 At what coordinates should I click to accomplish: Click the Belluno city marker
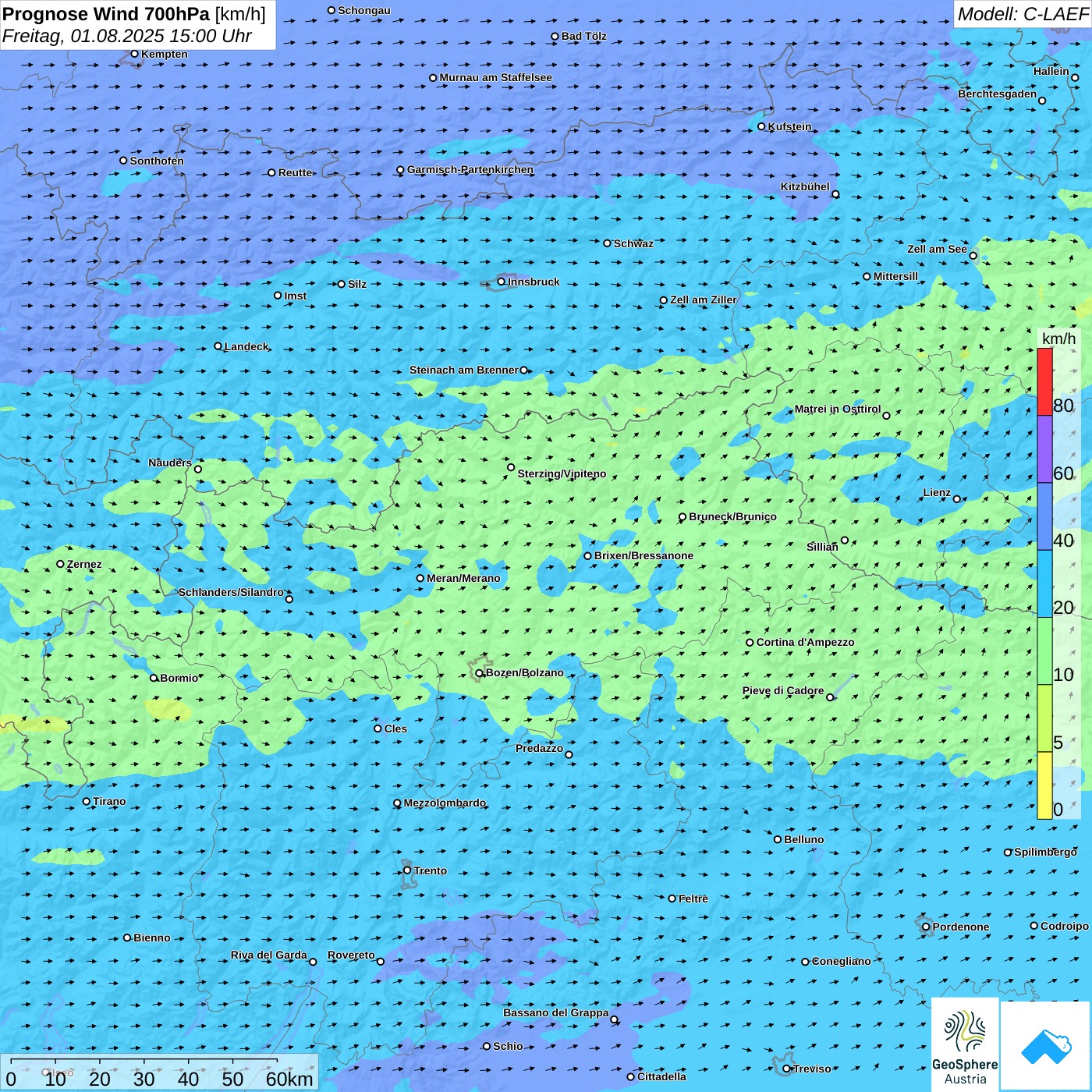tap(778, 839)
